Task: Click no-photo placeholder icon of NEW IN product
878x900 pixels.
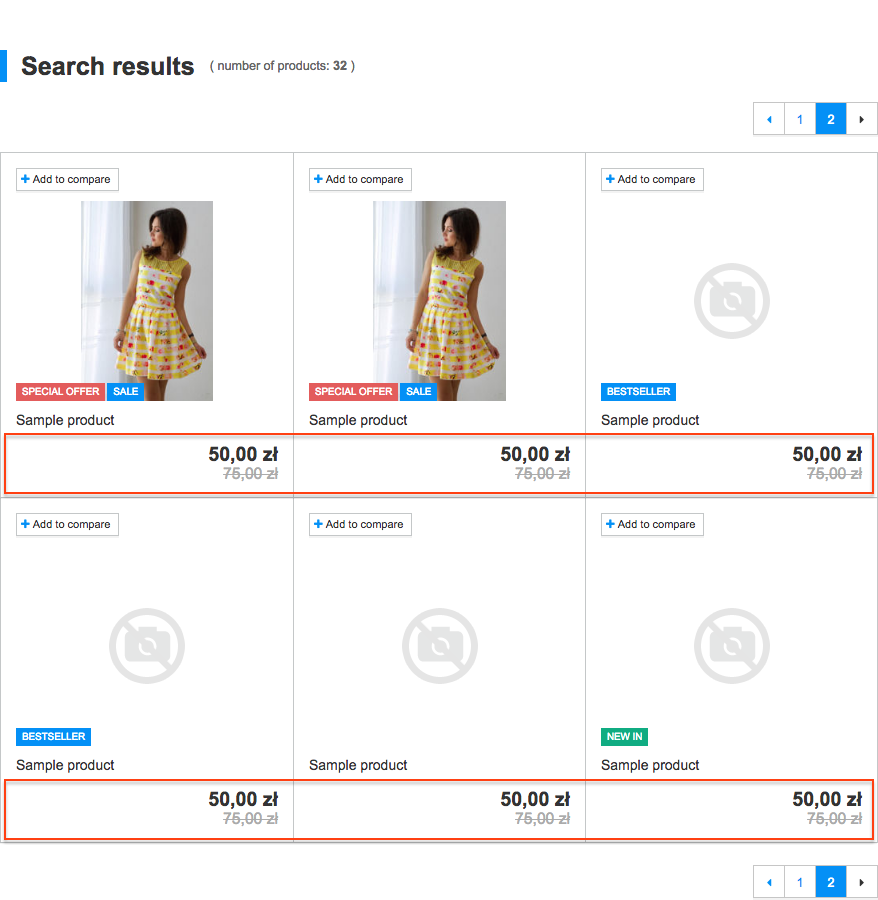Action: [x=731, y=646]
